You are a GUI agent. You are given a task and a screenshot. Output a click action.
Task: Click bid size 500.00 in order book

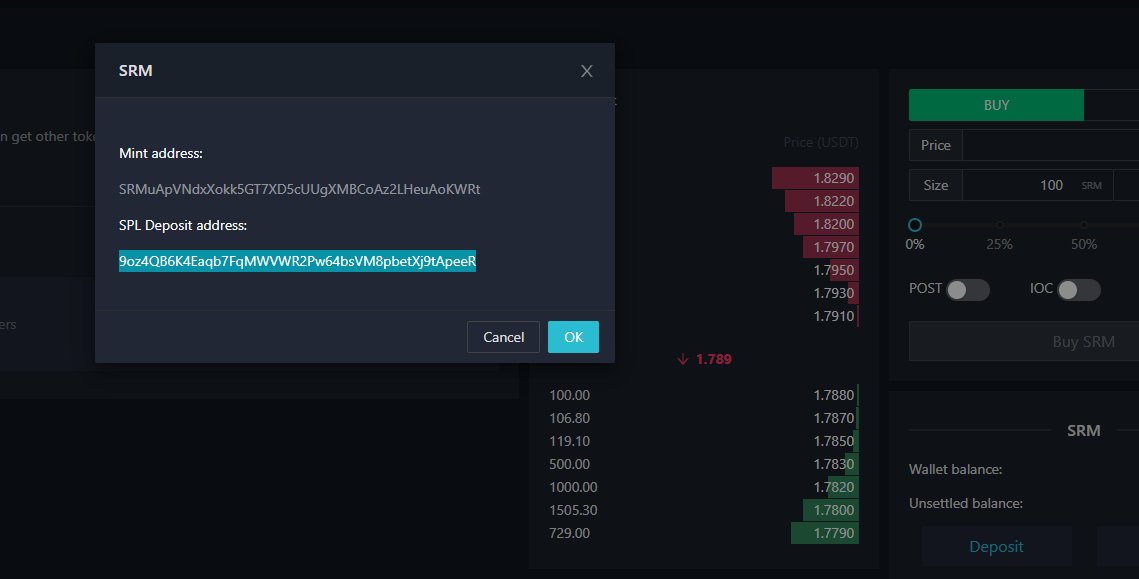tap(570, 464)
